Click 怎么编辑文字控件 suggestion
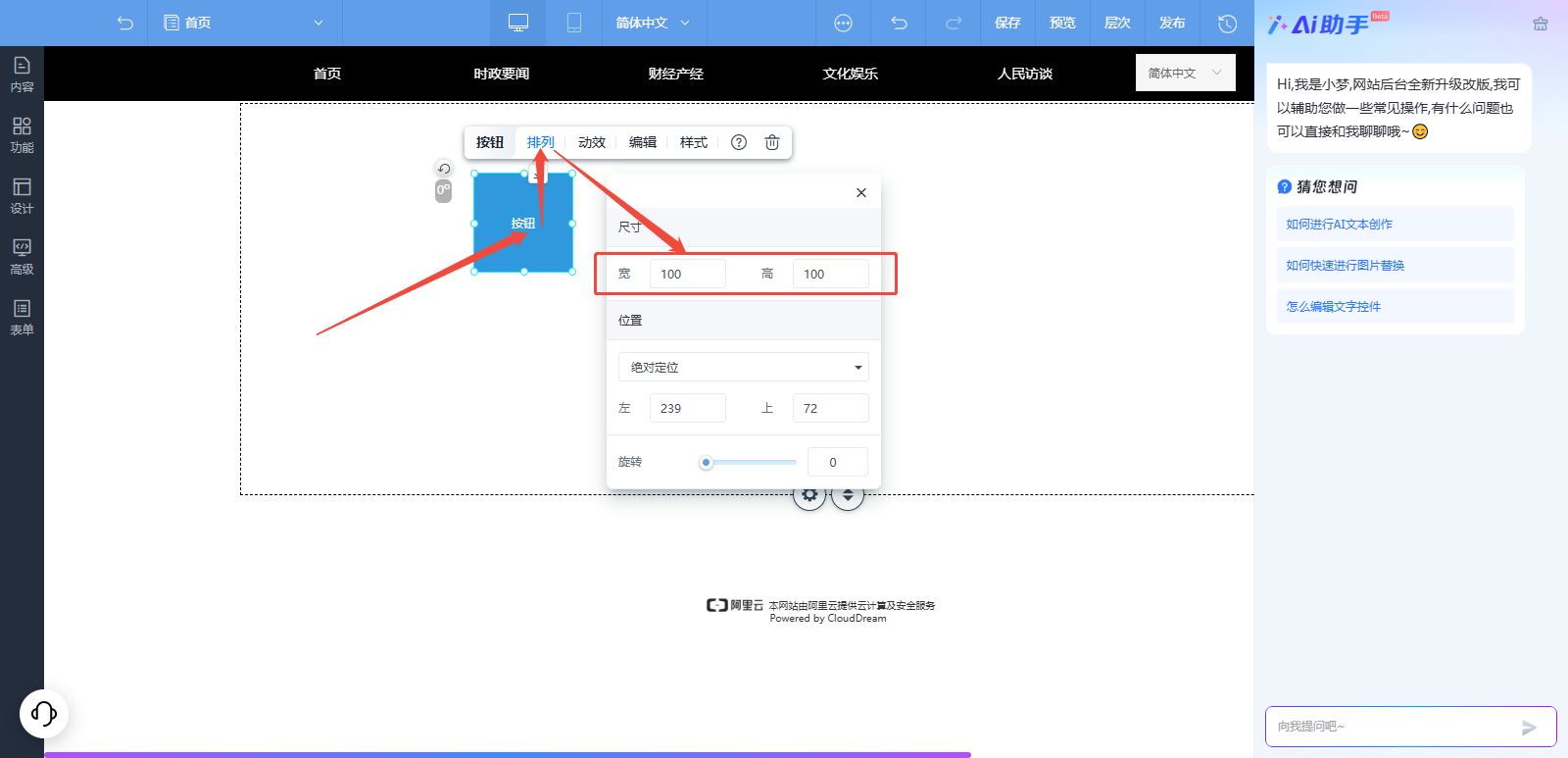The height and width of the screenshot is (758, 1568). pyautogui.click(x=1396, y=306)
